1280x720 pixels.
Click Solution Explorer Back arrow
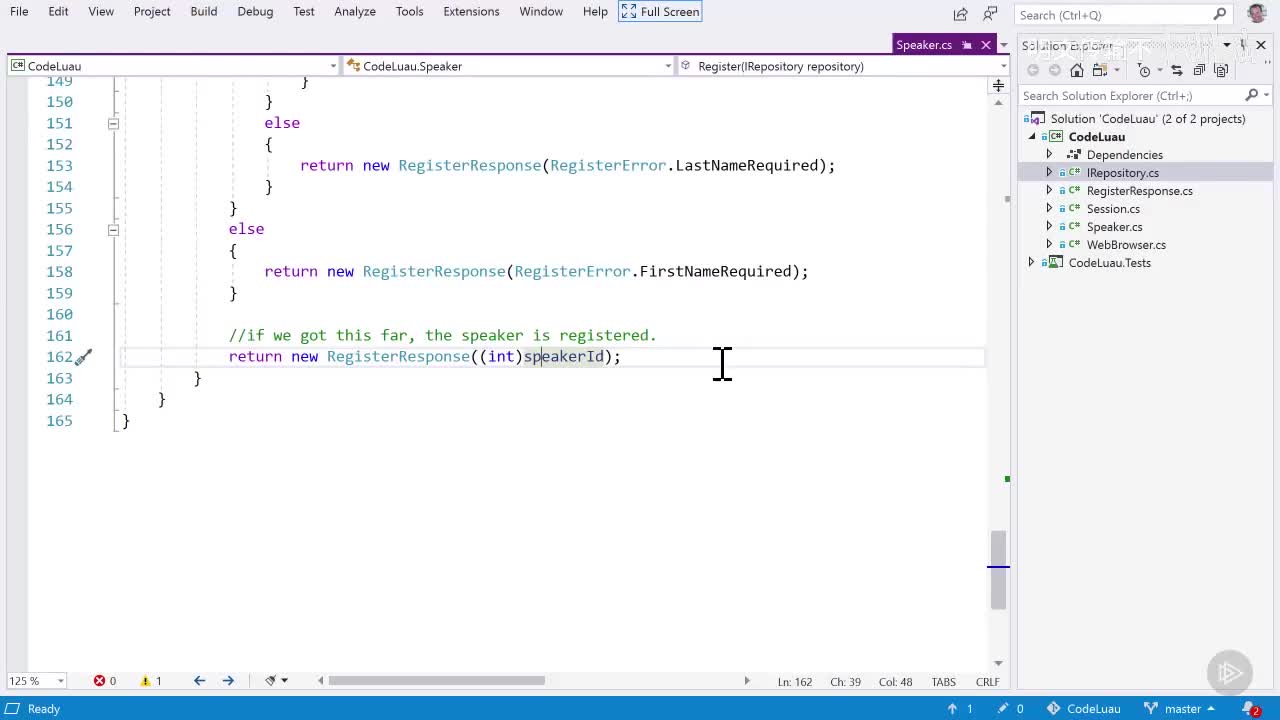(1033, 70)
